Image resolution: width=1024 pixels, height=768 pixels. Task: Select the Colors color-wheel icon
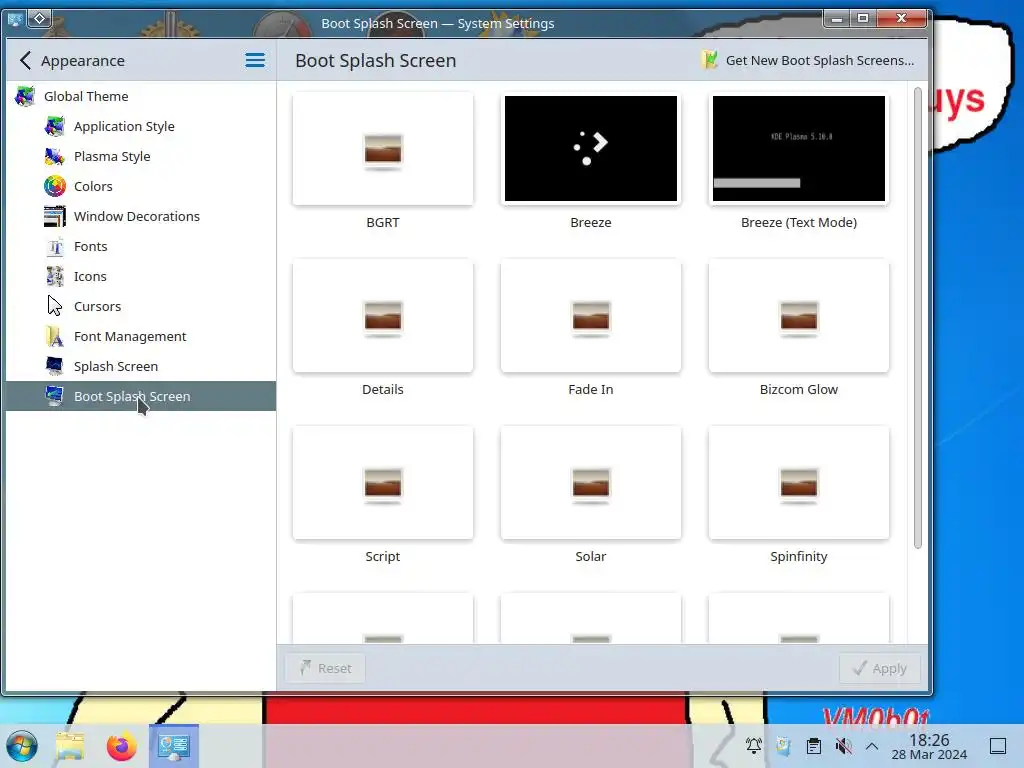tap(55, 186)
